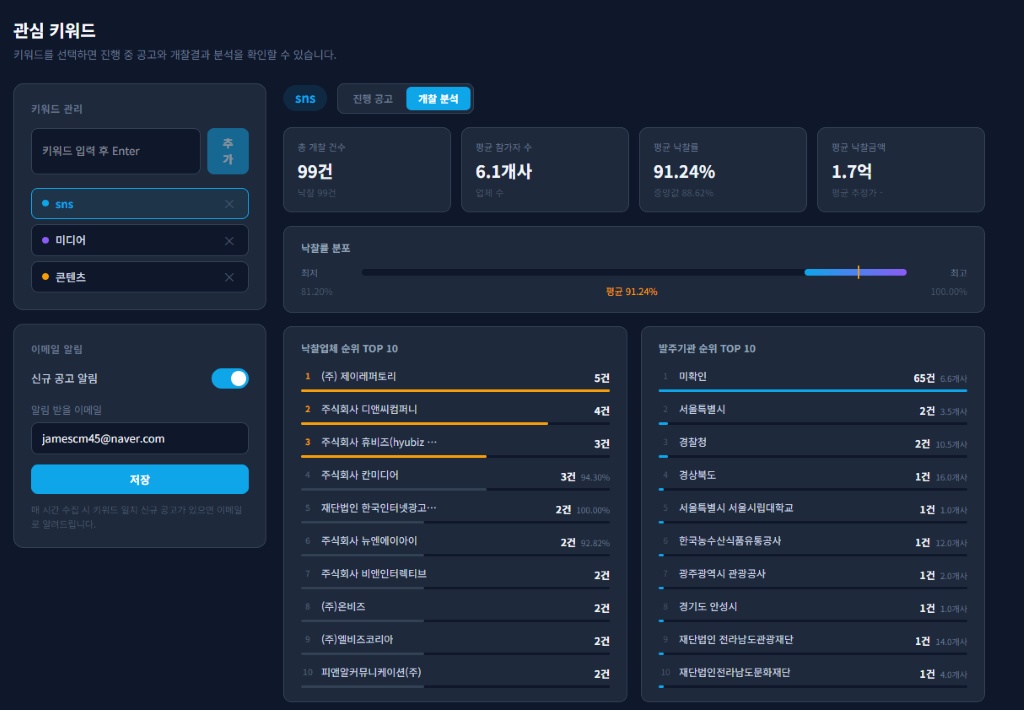Click the sns keyword badge above stats
The height and width of the screenshot is (710, 1024).
click(305, 99)
